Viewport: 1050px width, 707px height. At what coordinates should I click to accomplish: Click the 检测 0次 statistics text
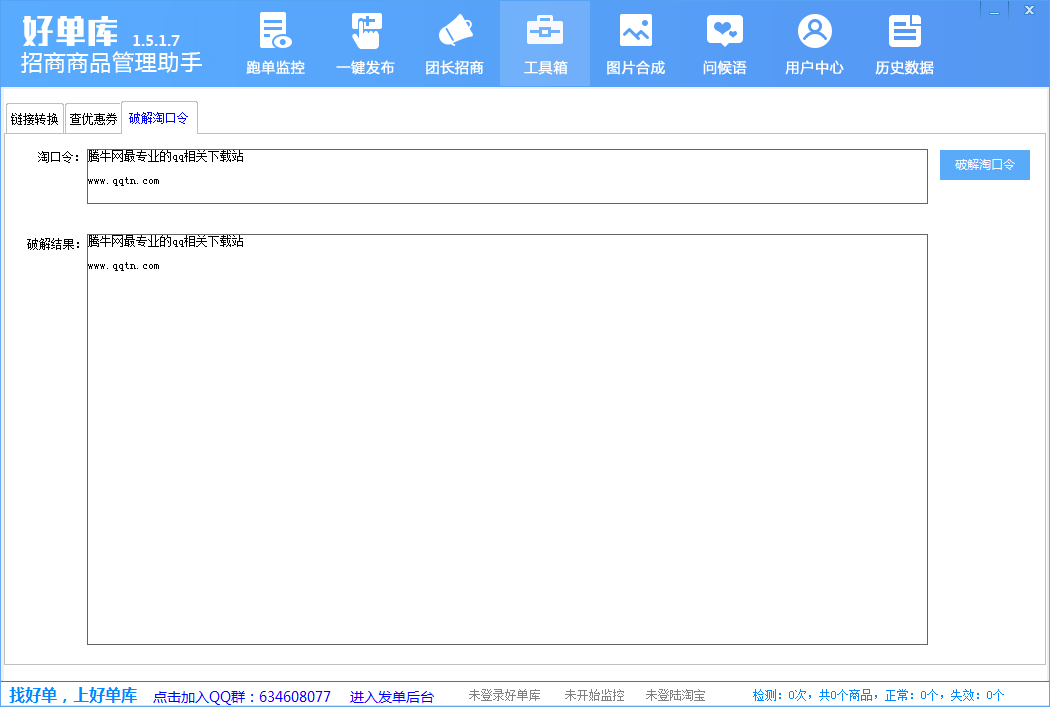click(x=878, y=696)
